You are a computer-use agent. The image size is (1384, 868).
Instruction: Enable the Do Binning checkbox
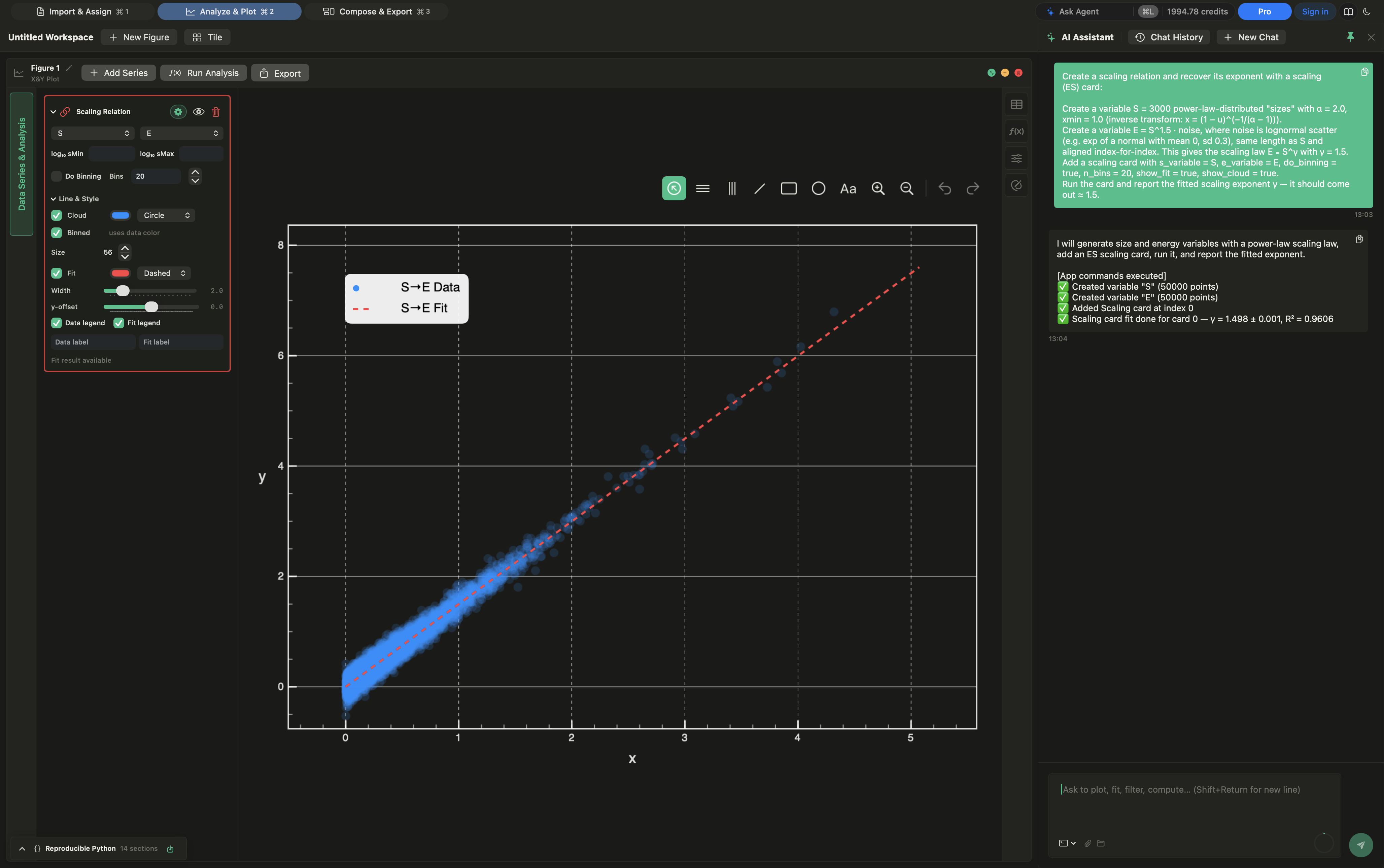coord(56,176)
